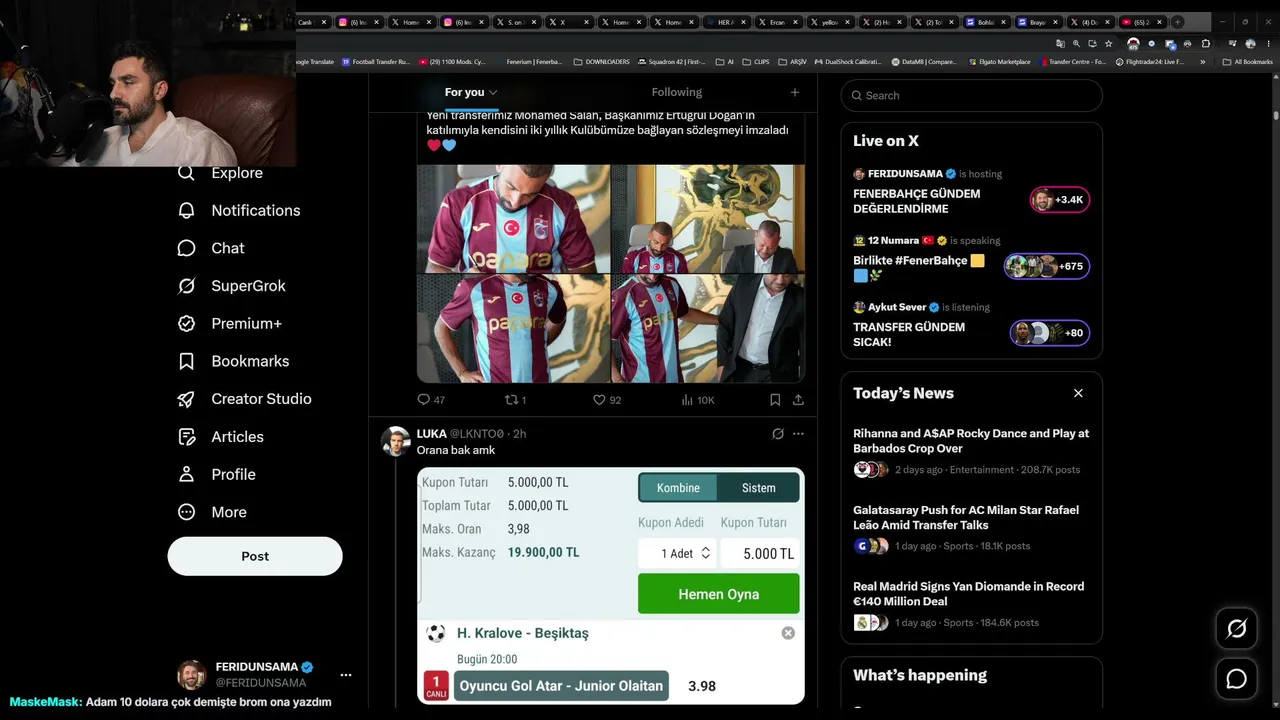Open Explore from the X sidebar

click(220, 173)
